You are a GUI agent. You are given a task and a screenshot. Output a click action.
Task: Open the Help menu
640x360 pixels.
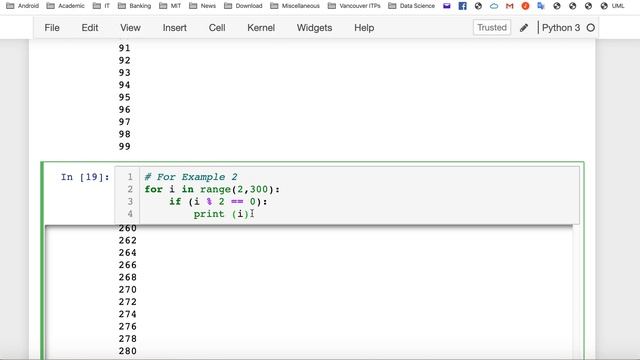(364, 28)
